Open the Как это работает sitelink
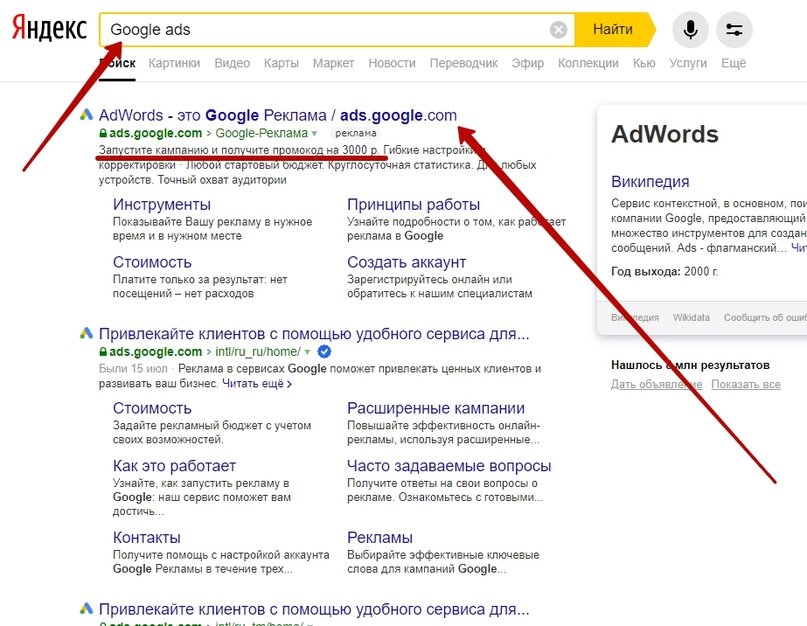This screenshot has width=807, height=626. pyautogui.click(x=174, y=466)
